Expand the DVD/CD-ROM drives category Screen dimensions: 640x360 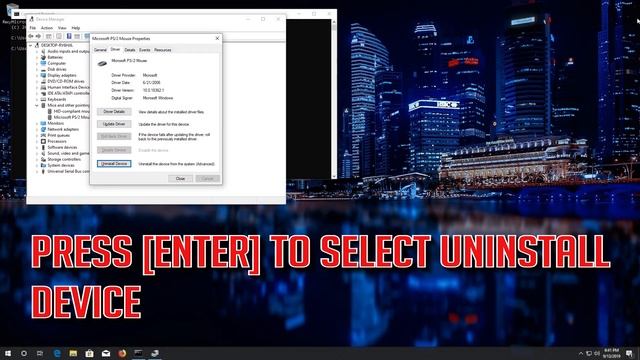(37, 81)
